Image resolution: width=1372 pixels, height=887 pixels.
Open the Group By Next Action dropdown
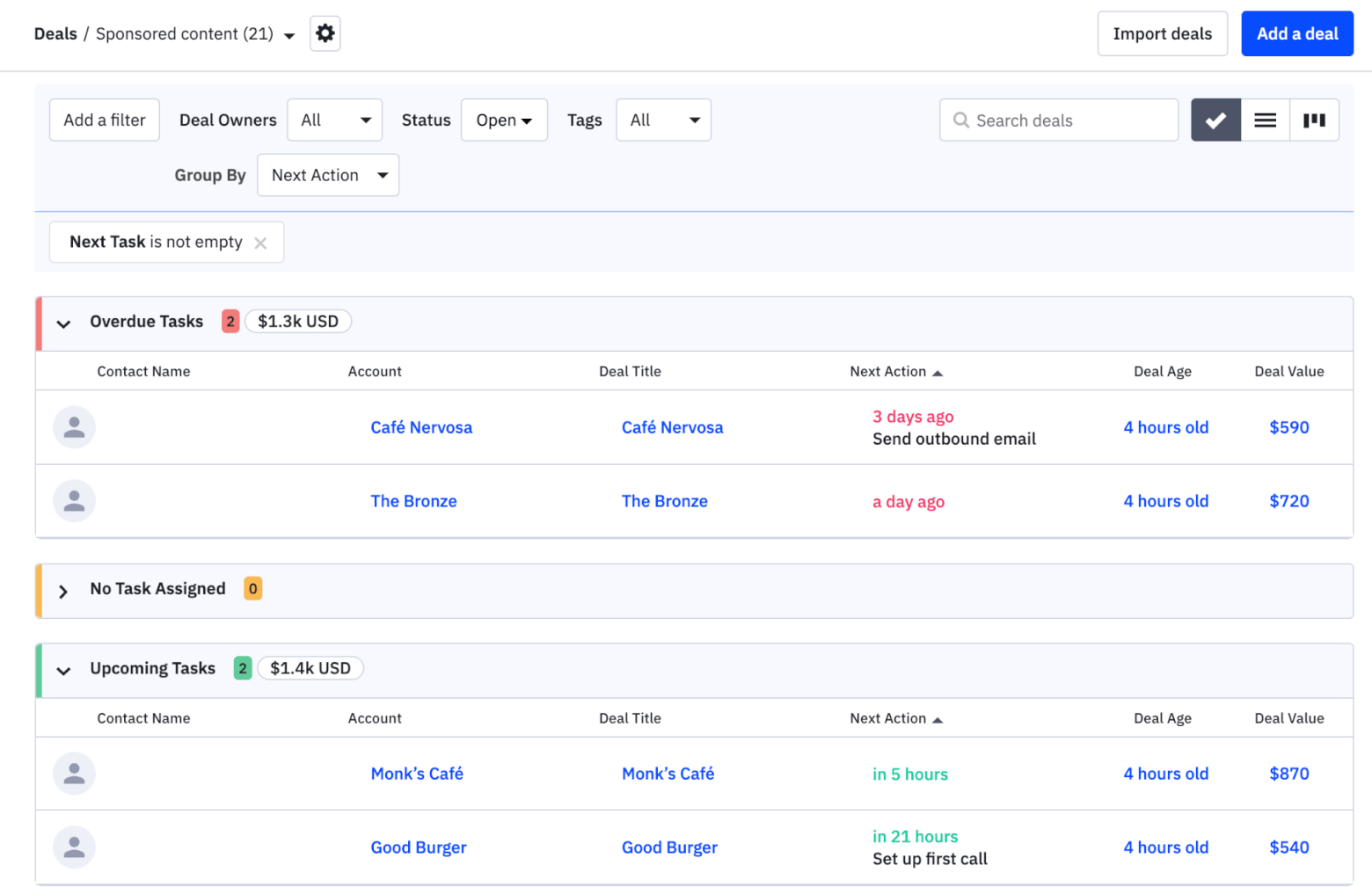tap(328, 175)
